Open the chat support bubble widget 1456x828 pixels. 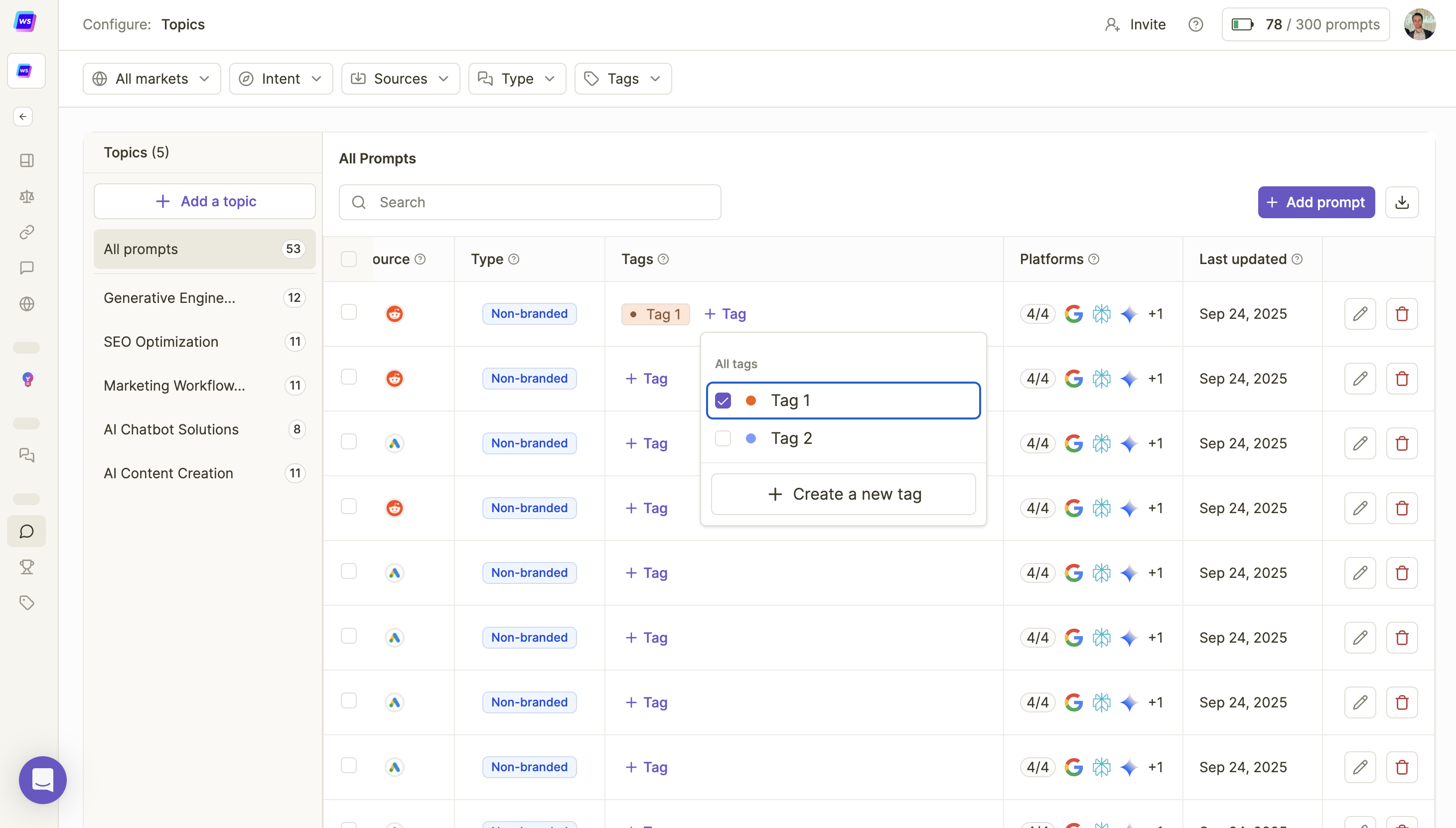[43, 780]
